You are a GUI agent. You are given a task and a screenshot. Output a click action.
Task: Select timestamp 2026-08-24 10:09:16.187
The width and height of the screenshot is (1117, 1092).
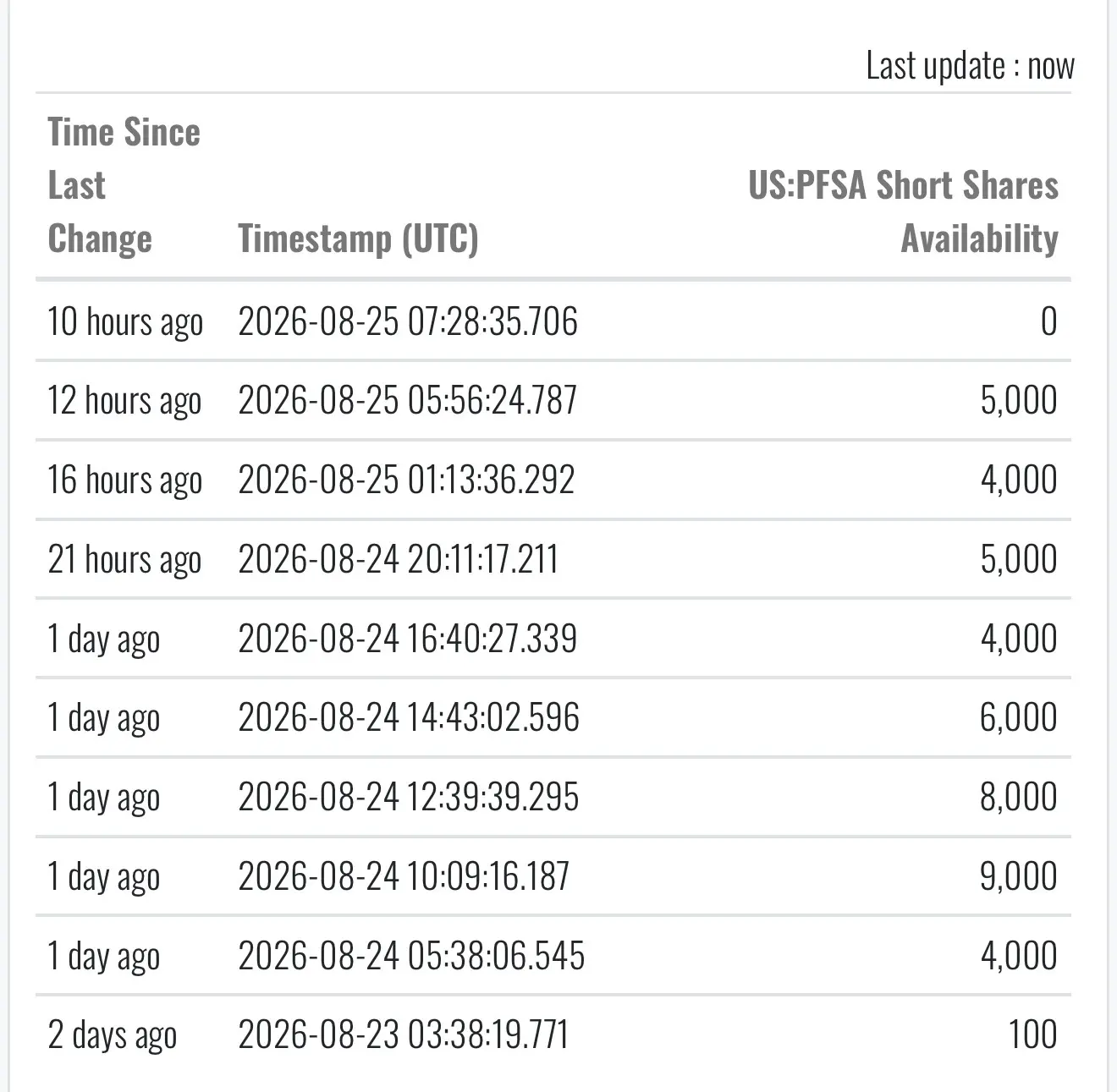click(404, 876)
